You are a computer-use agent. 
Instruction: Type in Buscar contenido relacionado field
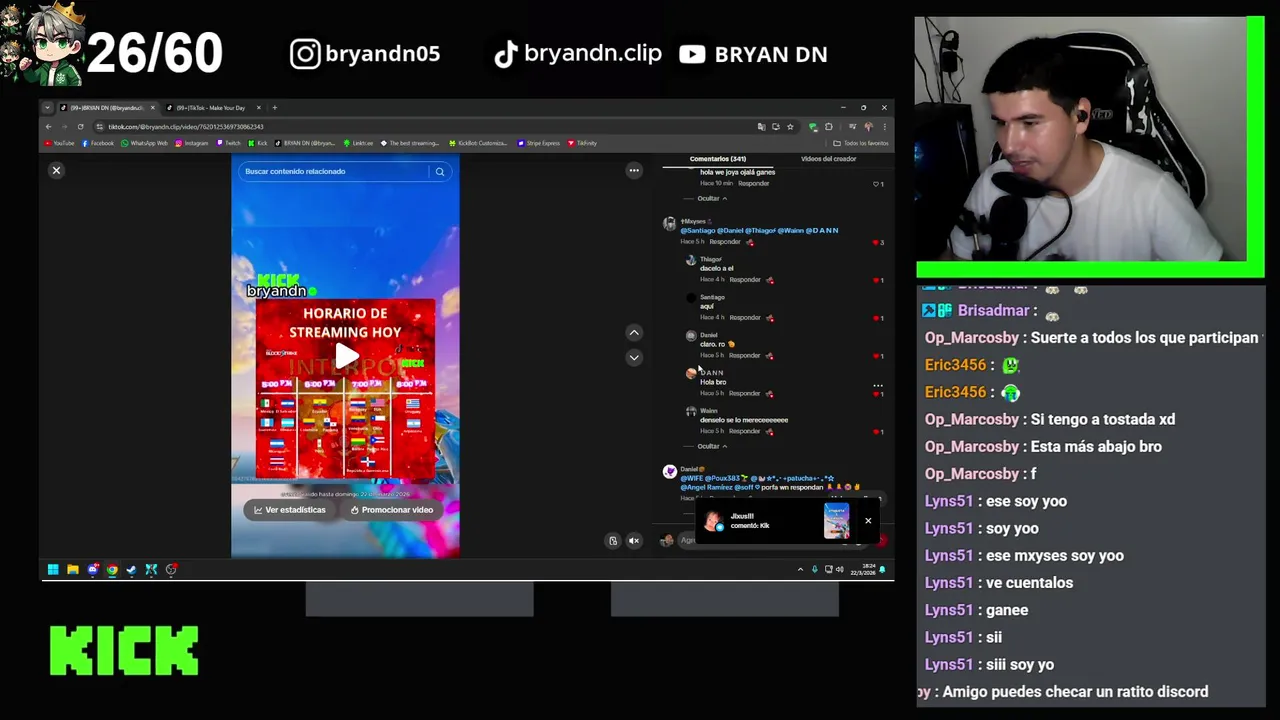click(x=335, y=171)
